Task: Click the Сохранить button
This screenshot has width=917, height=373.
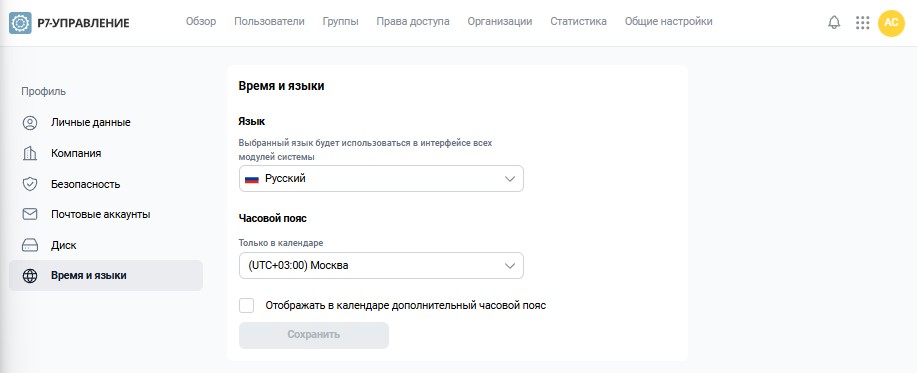Action: [x=313, y=335]
